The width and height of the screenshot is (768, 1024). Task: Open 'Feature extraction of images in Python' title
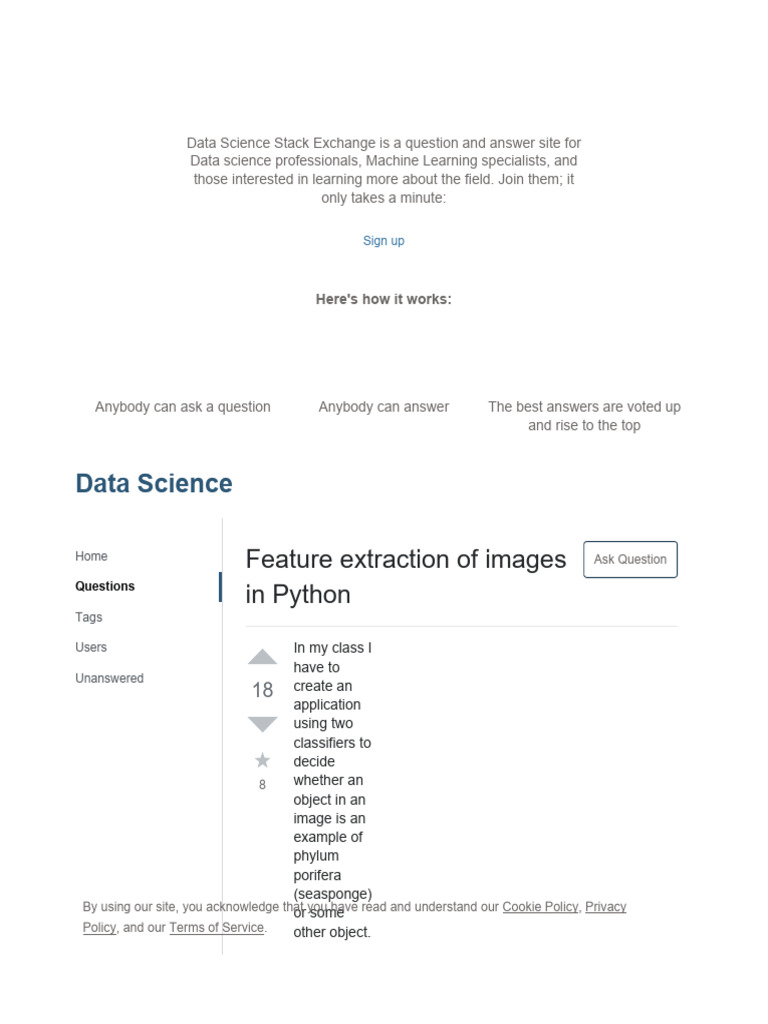[406, 576]
